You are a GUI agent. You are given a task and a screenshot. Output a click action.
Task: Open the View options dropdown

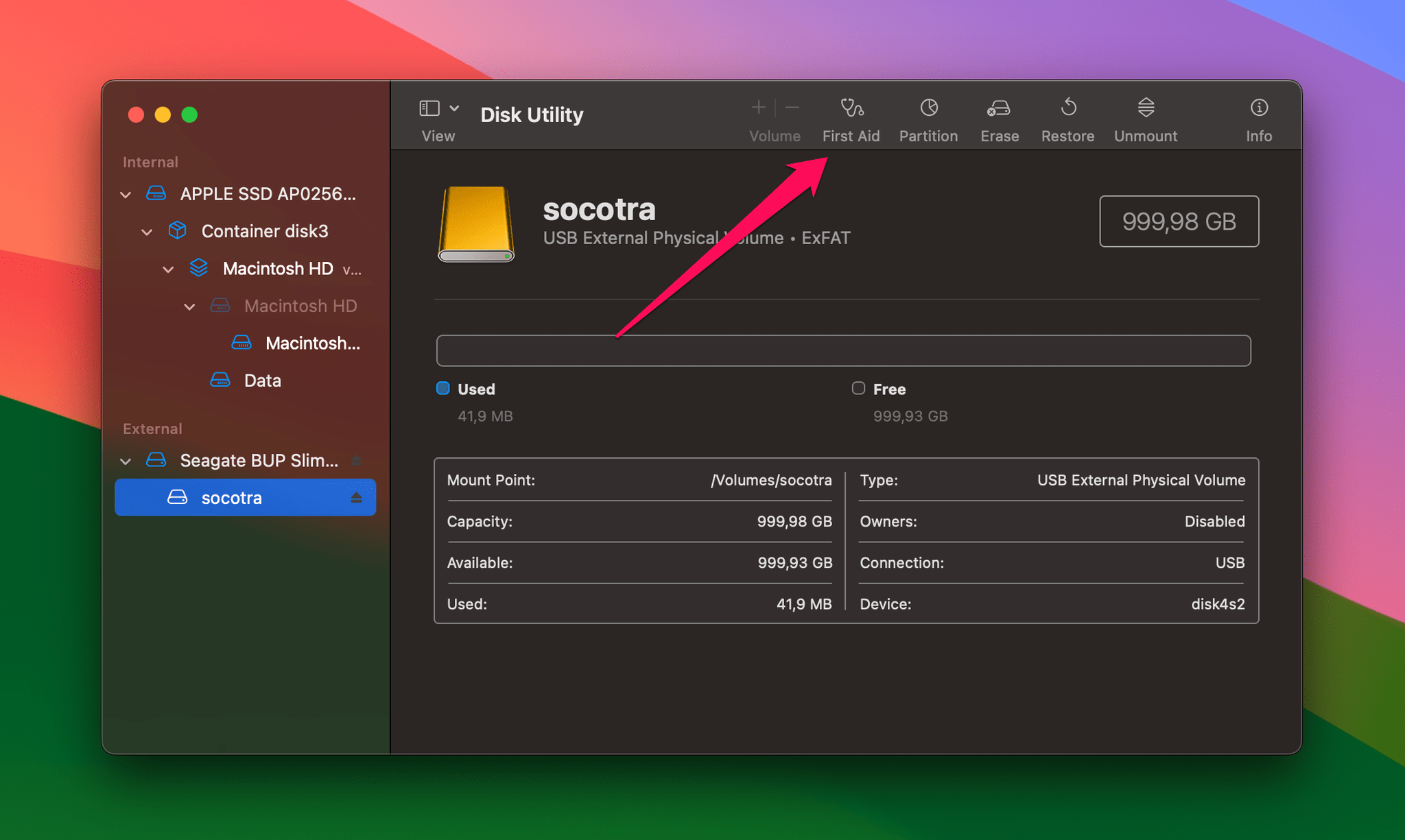[x=454, y=108]
